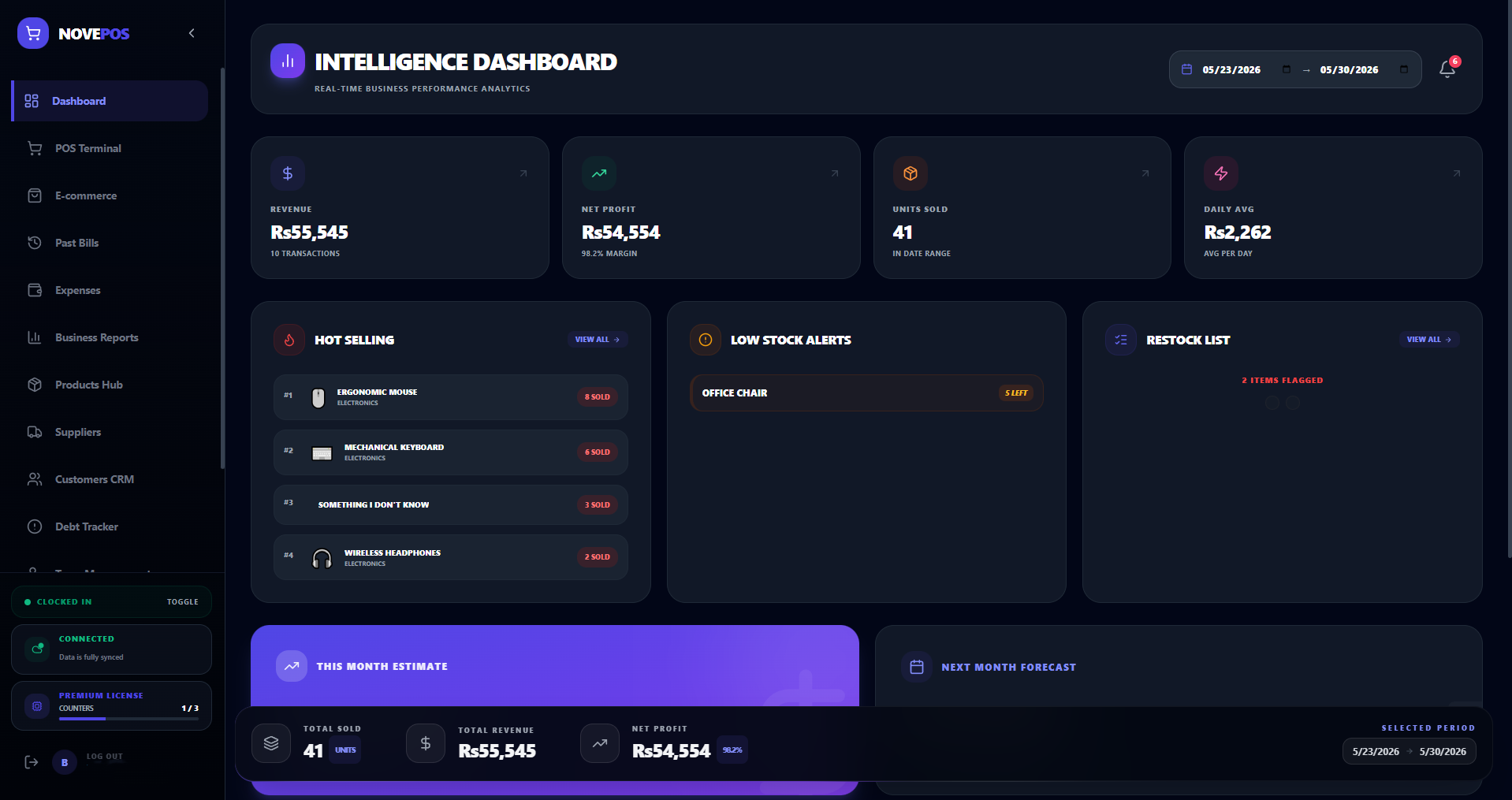Screen dimensions: 1512x800
Task: Click the log out arrow icon
Action: pos(32,762)
